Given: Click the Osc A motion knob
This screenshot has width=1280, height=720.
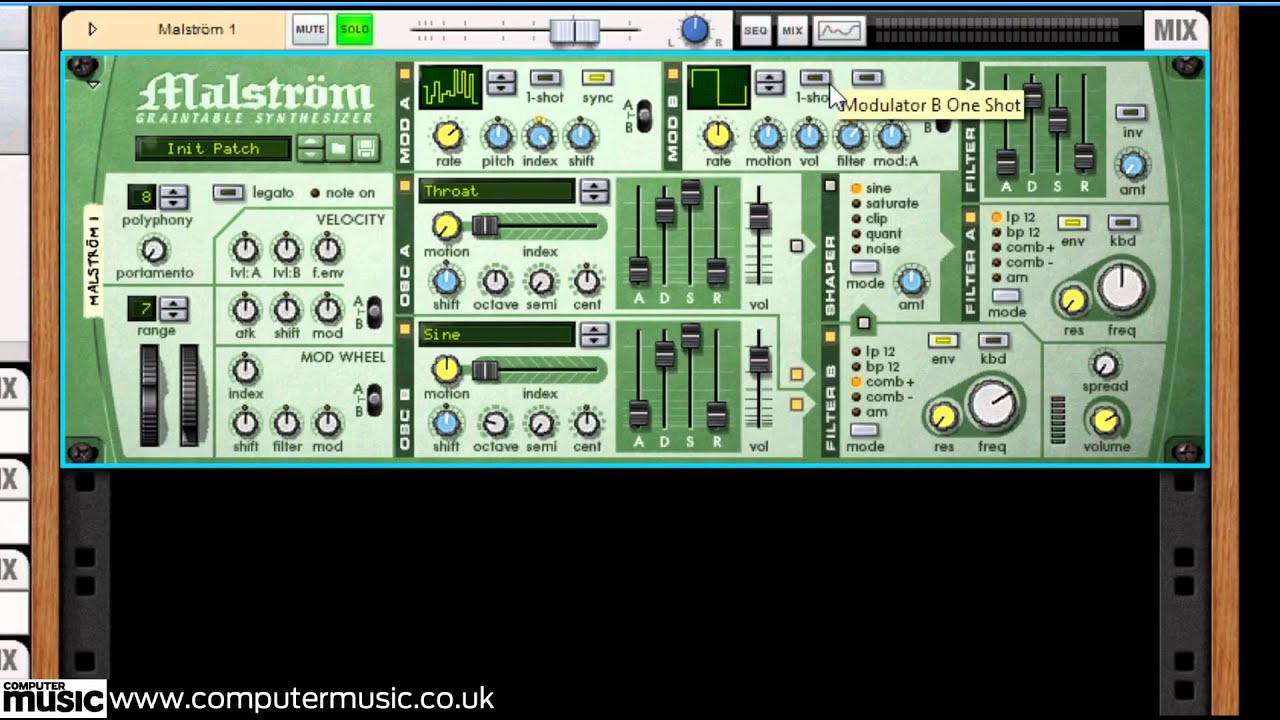Looking at the screenshot, I should click(x=446, y=226).
